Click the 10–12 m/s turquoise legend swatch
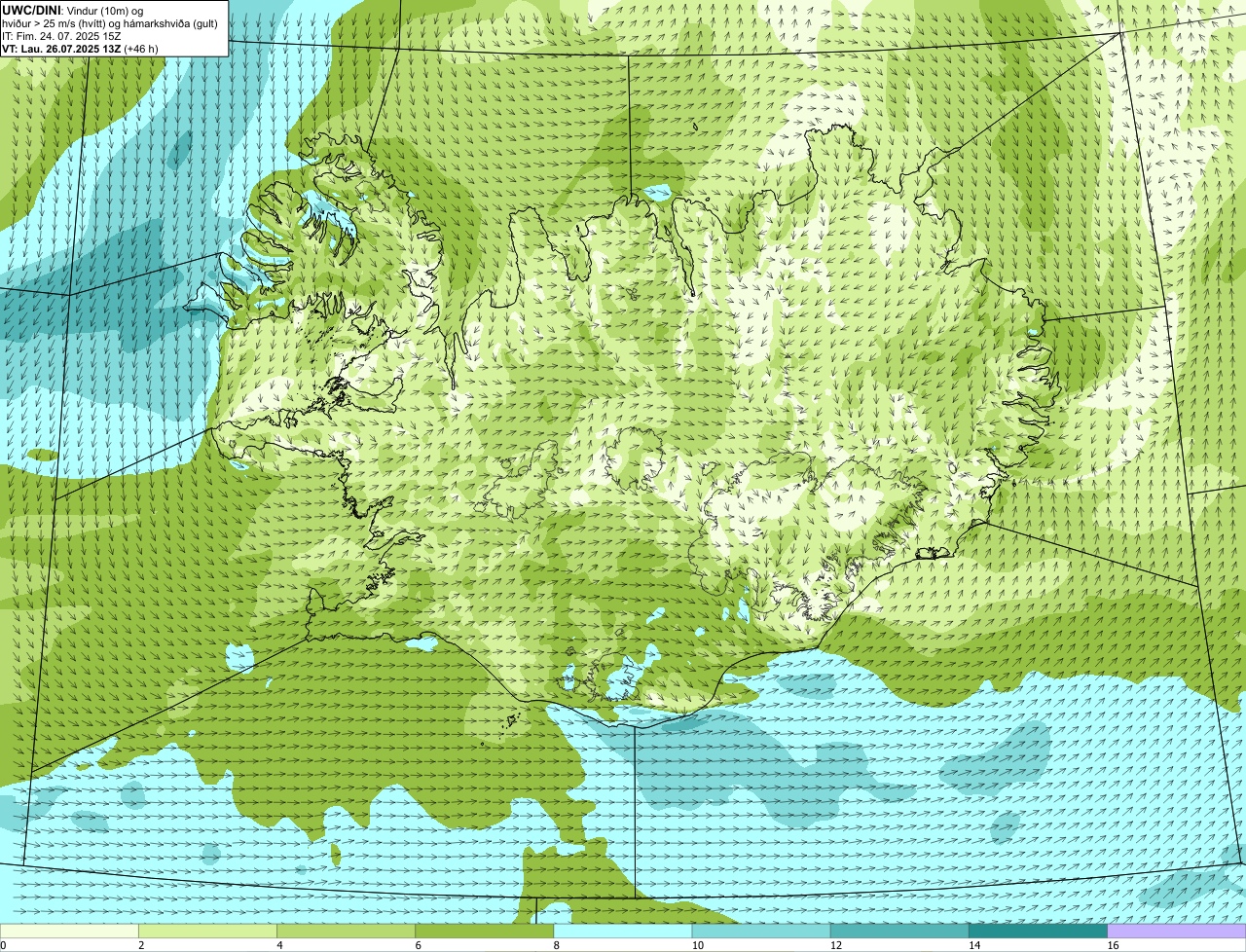Viewport: 1246px width, 952px height. coord(761,931)
